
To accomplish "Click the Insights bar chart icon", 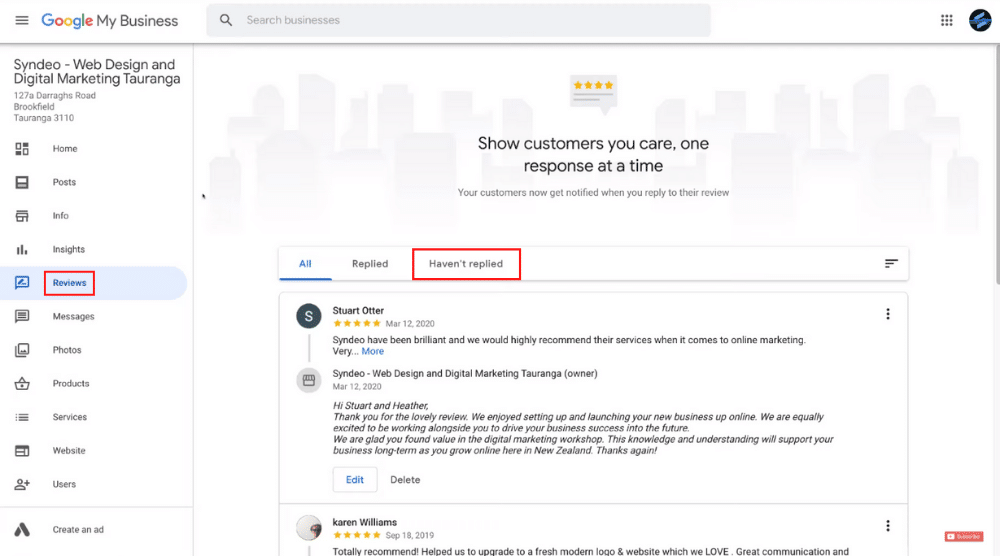I will click(22, 249).
